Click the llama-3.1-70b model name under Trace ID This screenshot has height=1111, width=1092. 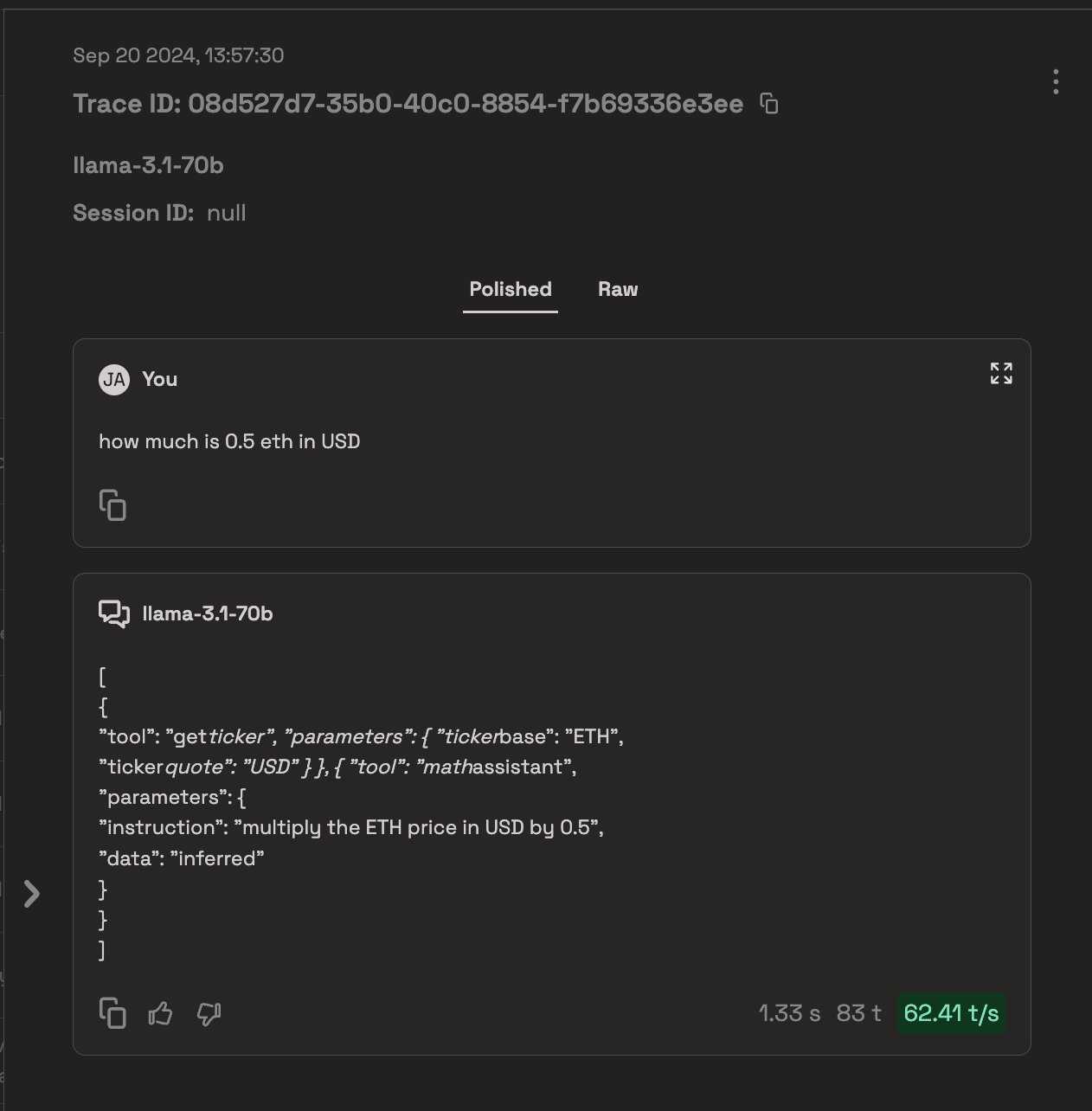(x=148, y=165)
